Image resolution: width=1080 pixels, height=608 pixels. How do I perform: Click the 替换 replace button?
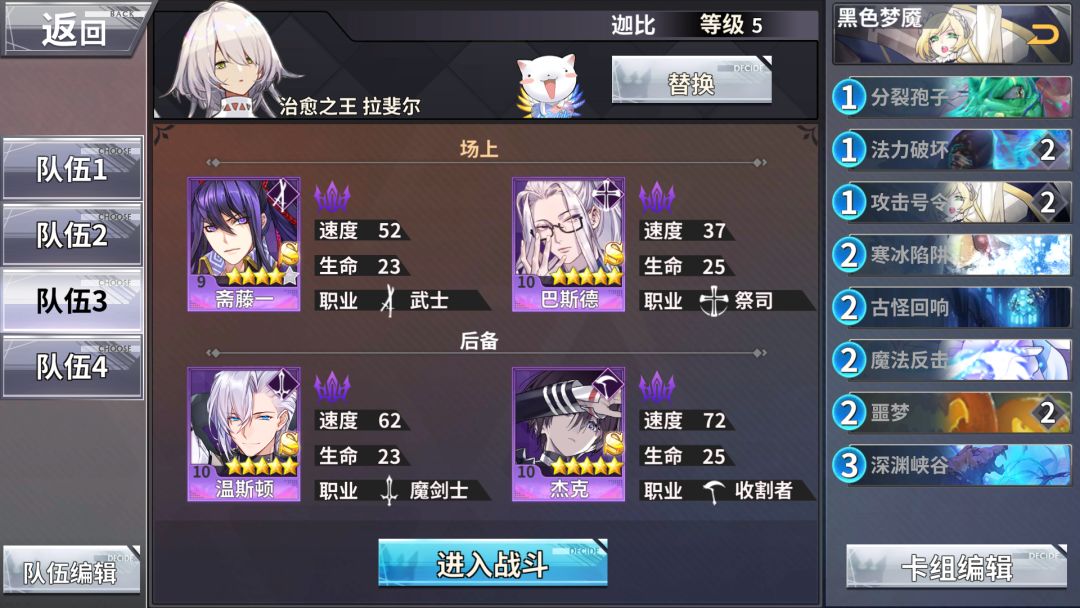pos(692,81)
